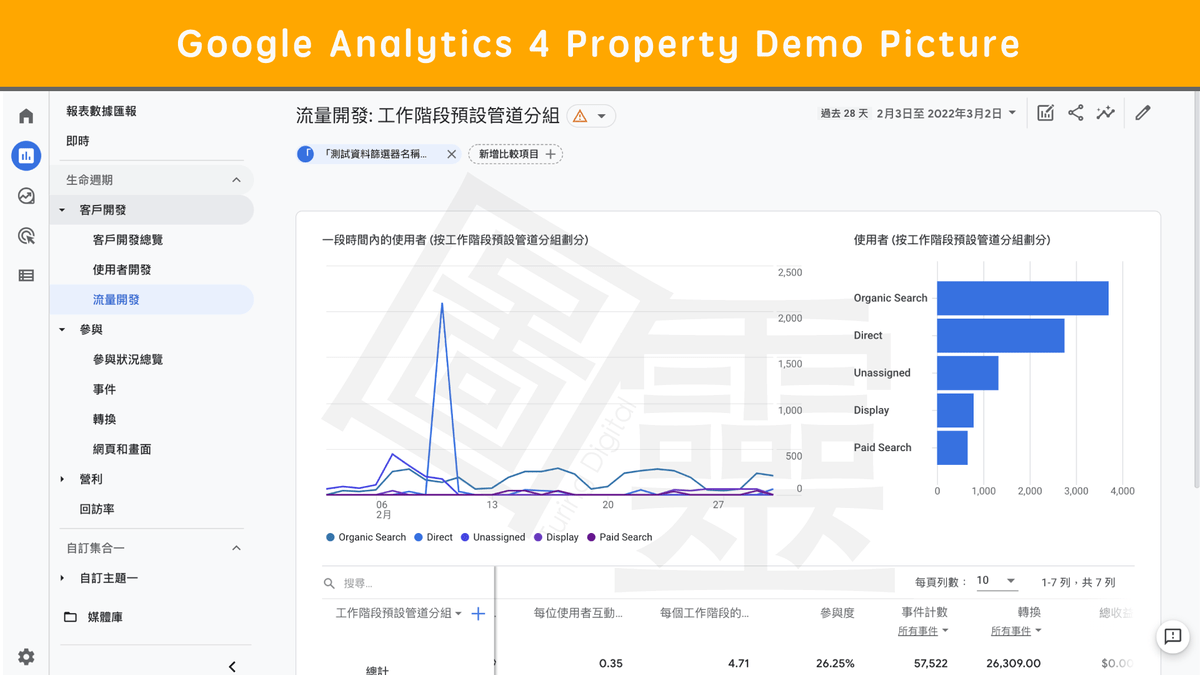The height and width of the screenshot is (675, 1200).
Task: Select 使用者開發 report
Action: click(122, 270)
